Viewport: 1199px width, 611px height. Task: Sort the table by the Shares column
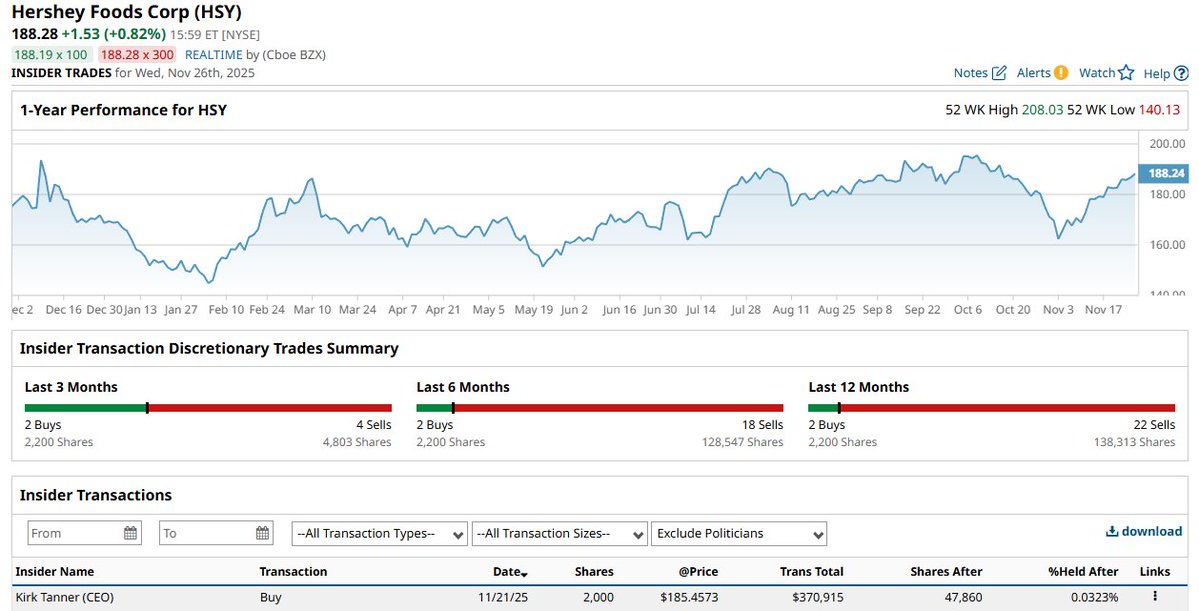pos(593,571)
